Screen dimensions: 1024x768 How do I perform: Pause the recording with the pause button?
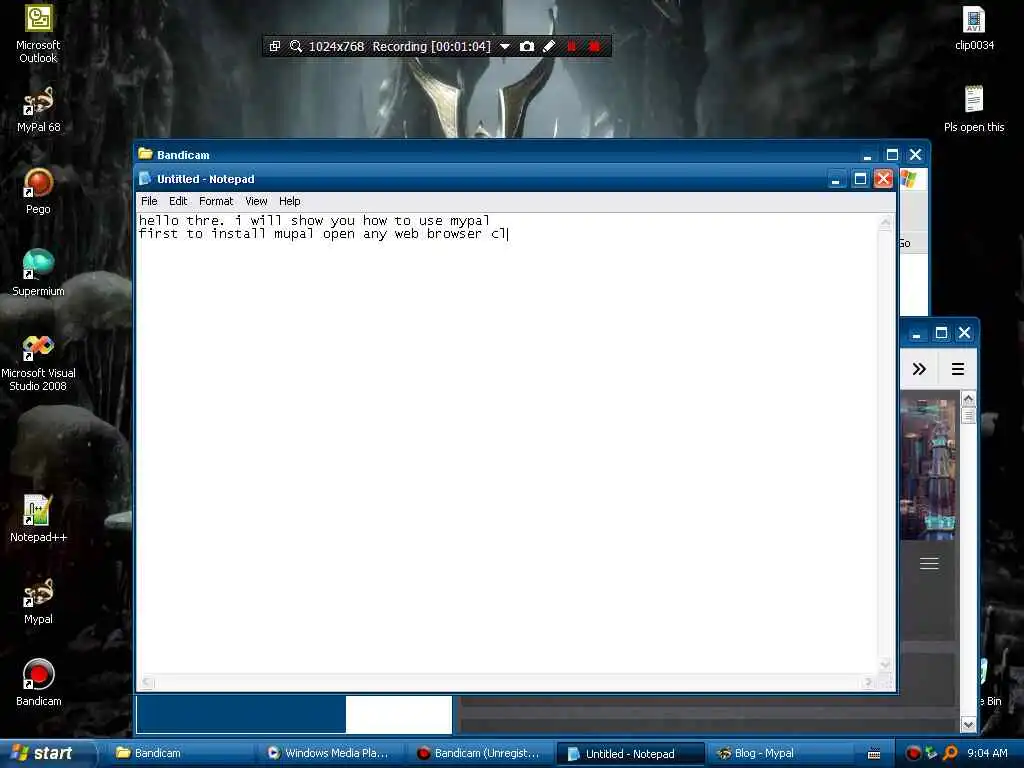tap(571, 46)
